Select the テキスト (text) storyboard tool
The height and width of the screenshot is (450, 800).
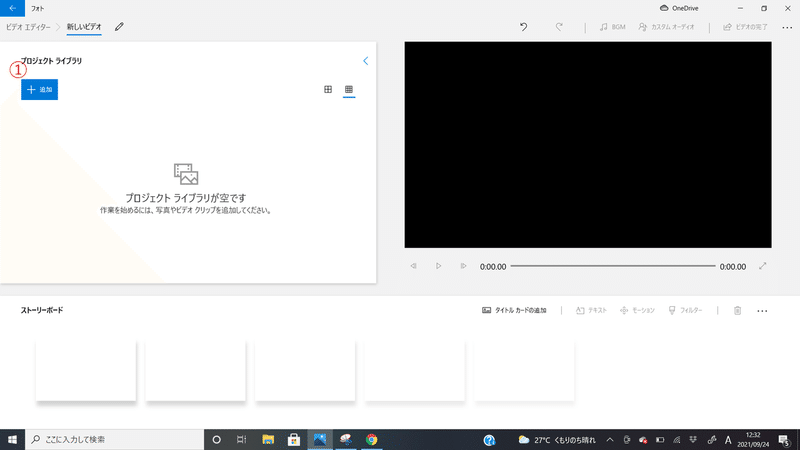tap(591, 310)
